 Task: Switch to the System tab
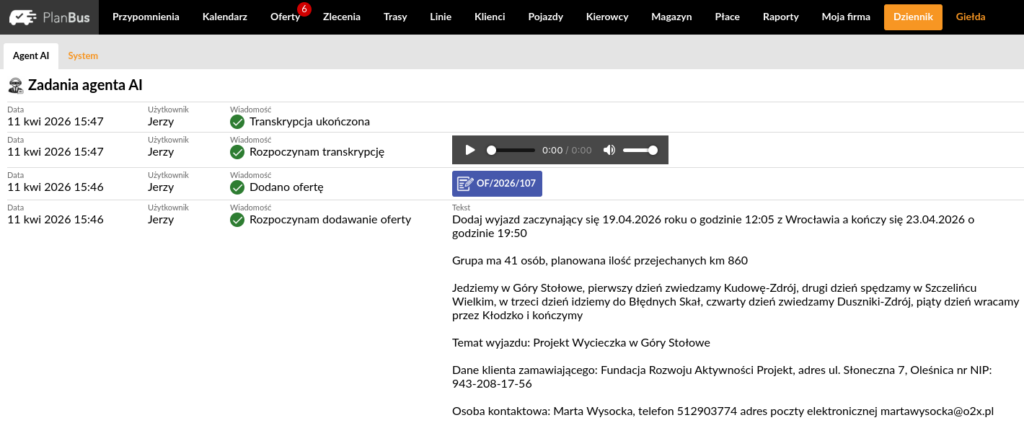click(82, 55)
